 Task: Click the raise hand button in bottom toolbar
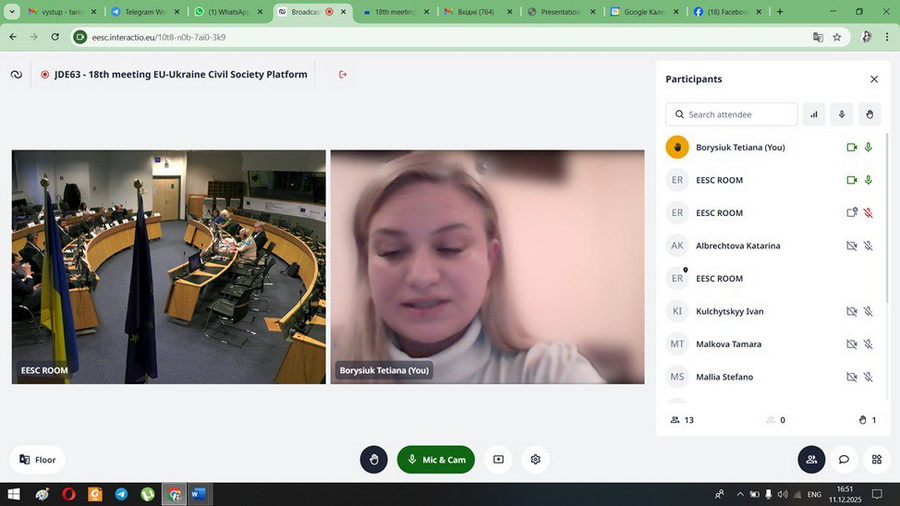[374, 460]
